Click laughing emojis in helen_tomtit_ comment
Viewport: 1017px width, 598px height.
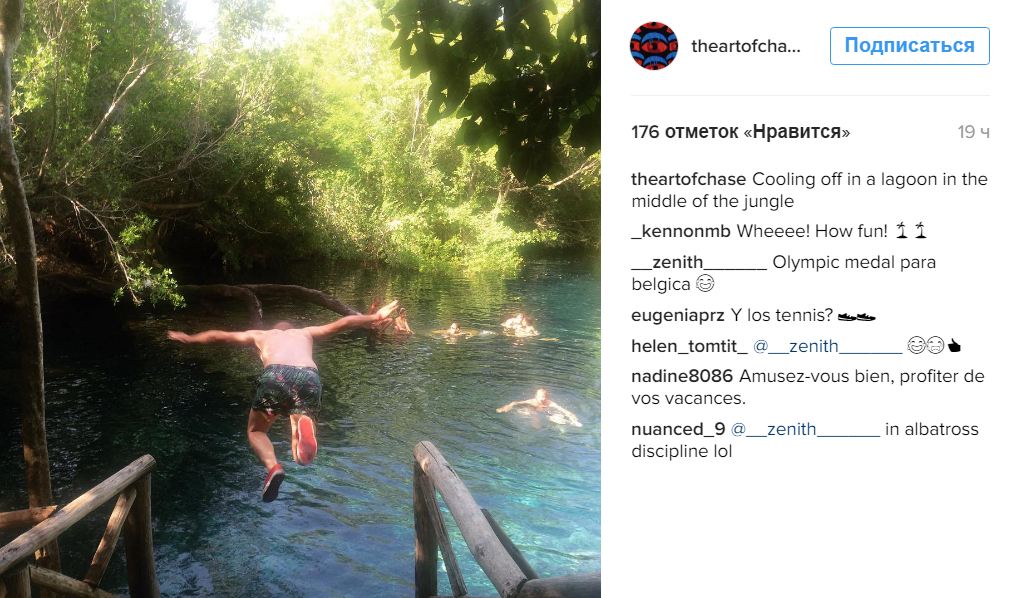(x=926, y=346)
